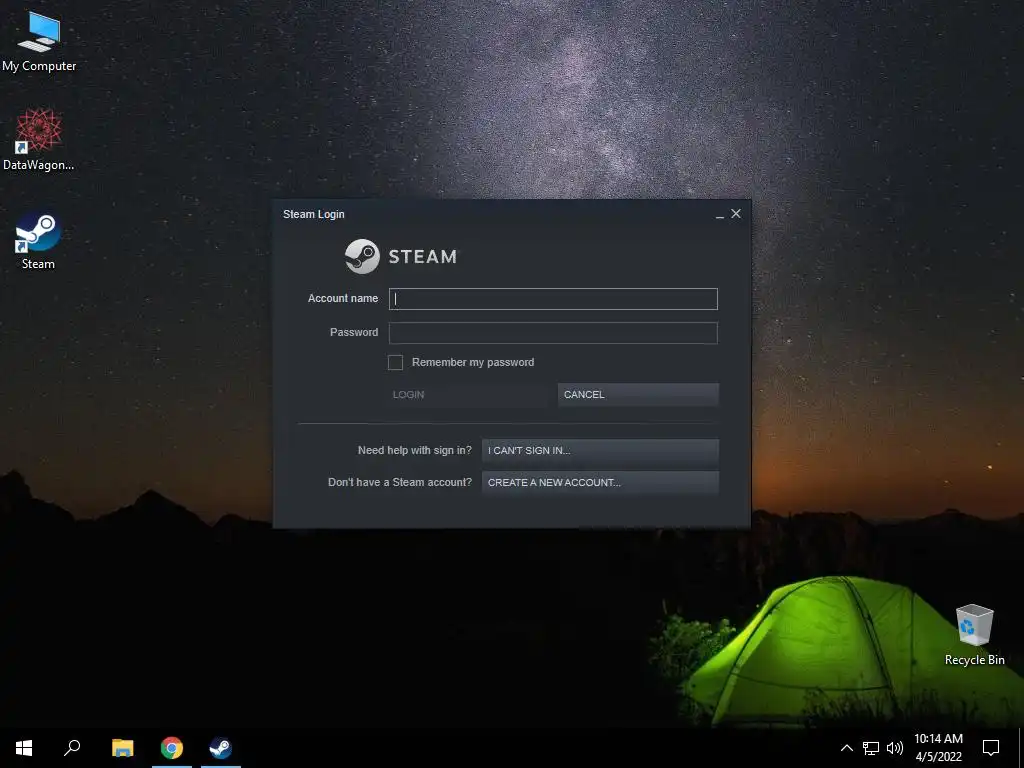Click the Steam logo in login dialog
Image resolution: width=1024 pixels, height=768 pixels.
402,256
